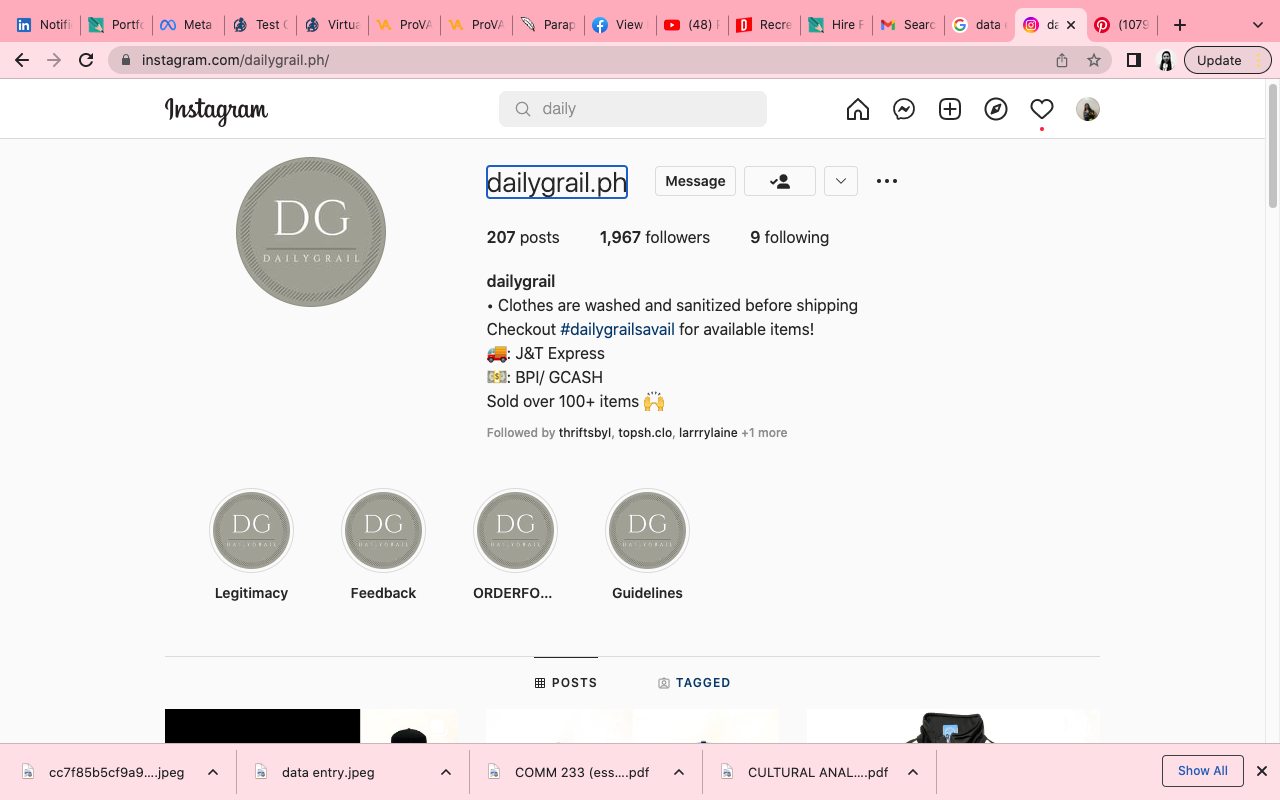View the 9 following list
The image size is (1280, 800).
click(x=789, y=237)
